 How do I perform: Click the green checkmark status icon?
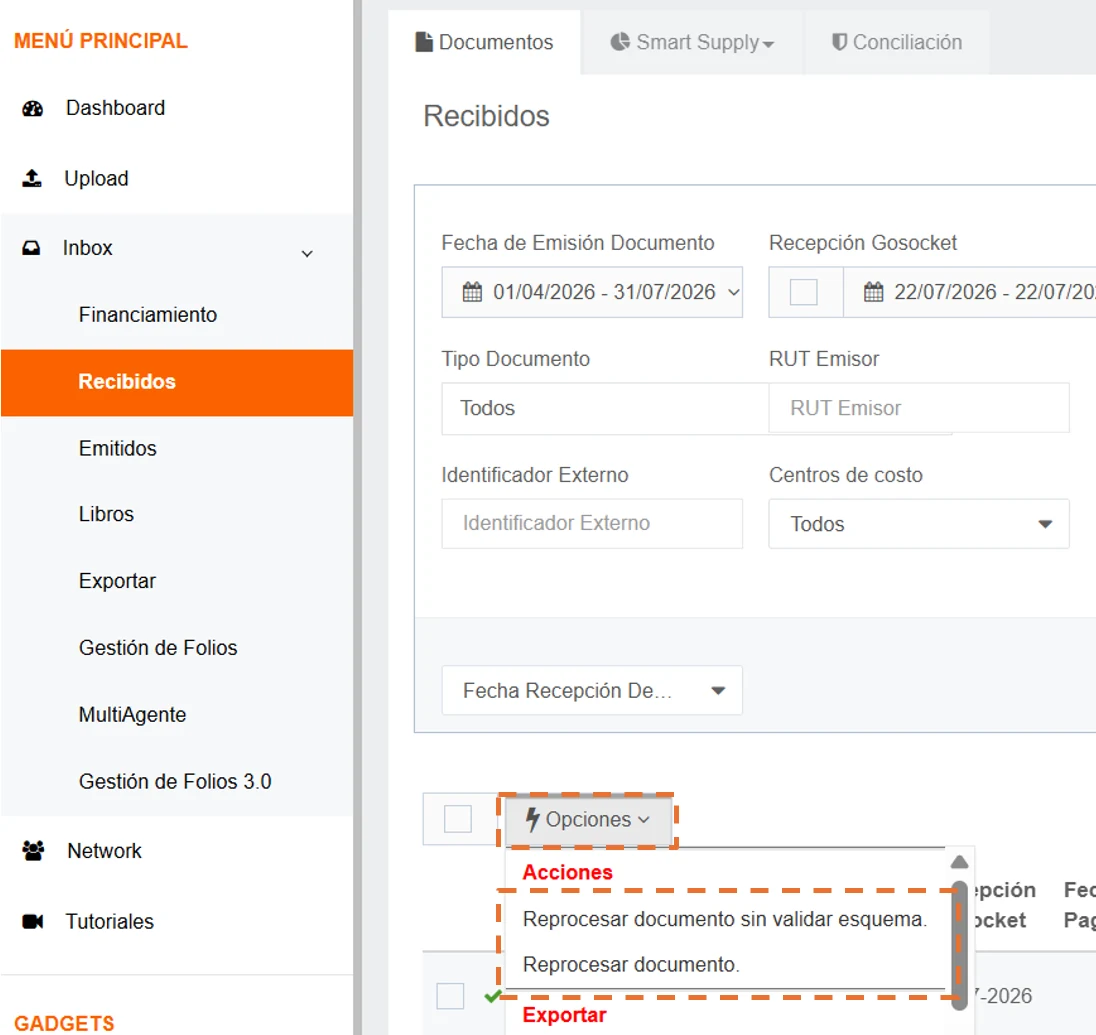pos(492,996)
